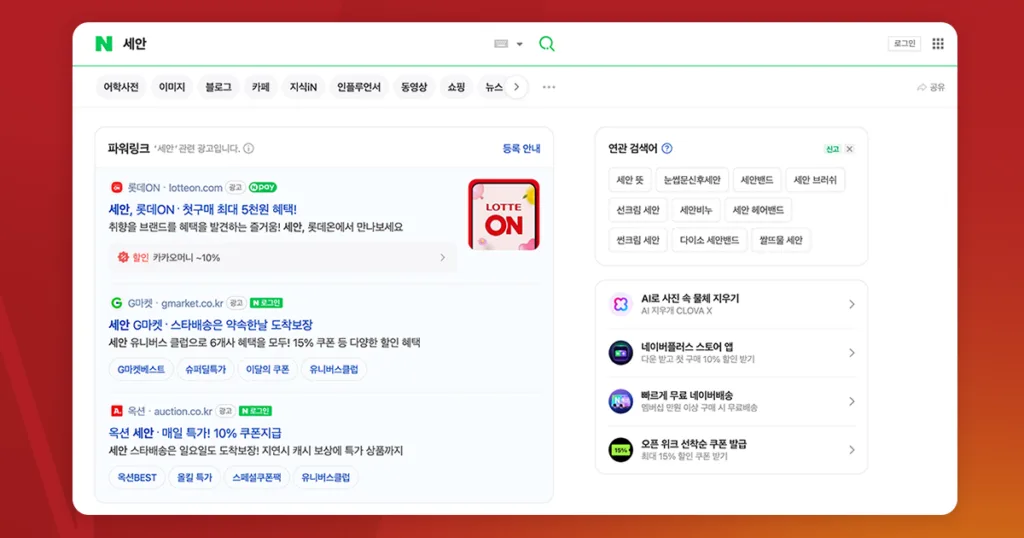Click the 롯데ON favicon icon
The width and height of the screenshot is (1024, 538).
coord(116,187)
